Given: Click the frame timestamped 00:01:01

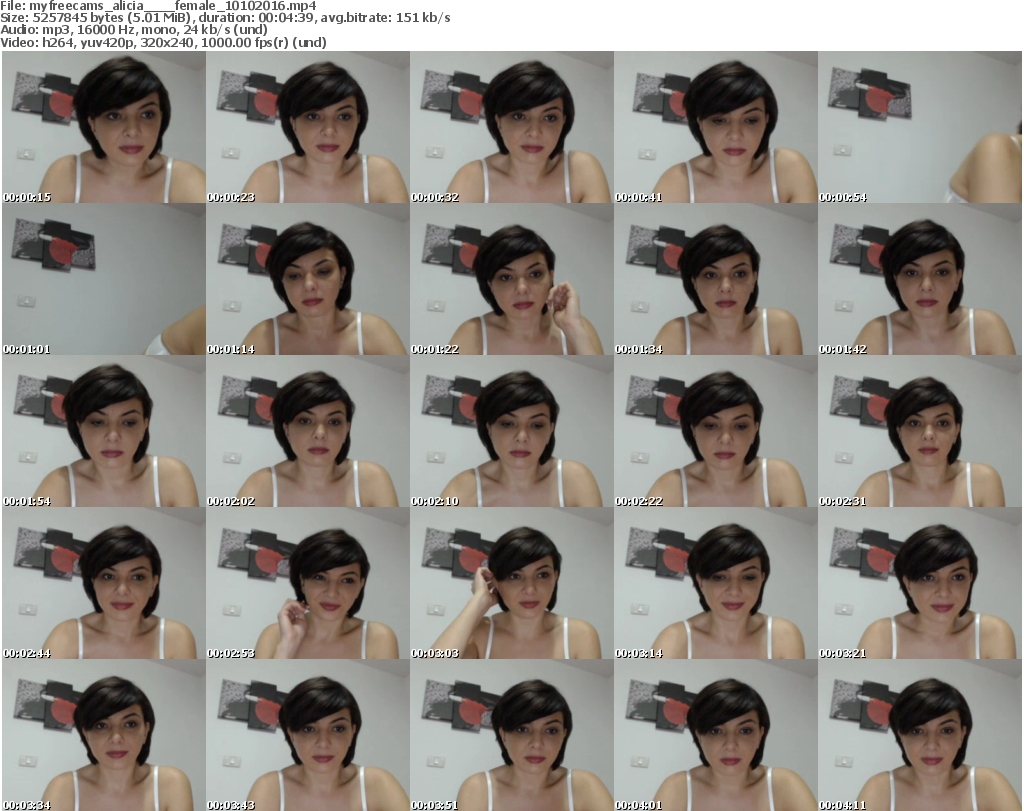Looking at the screenshot, I should pos(103,280).
